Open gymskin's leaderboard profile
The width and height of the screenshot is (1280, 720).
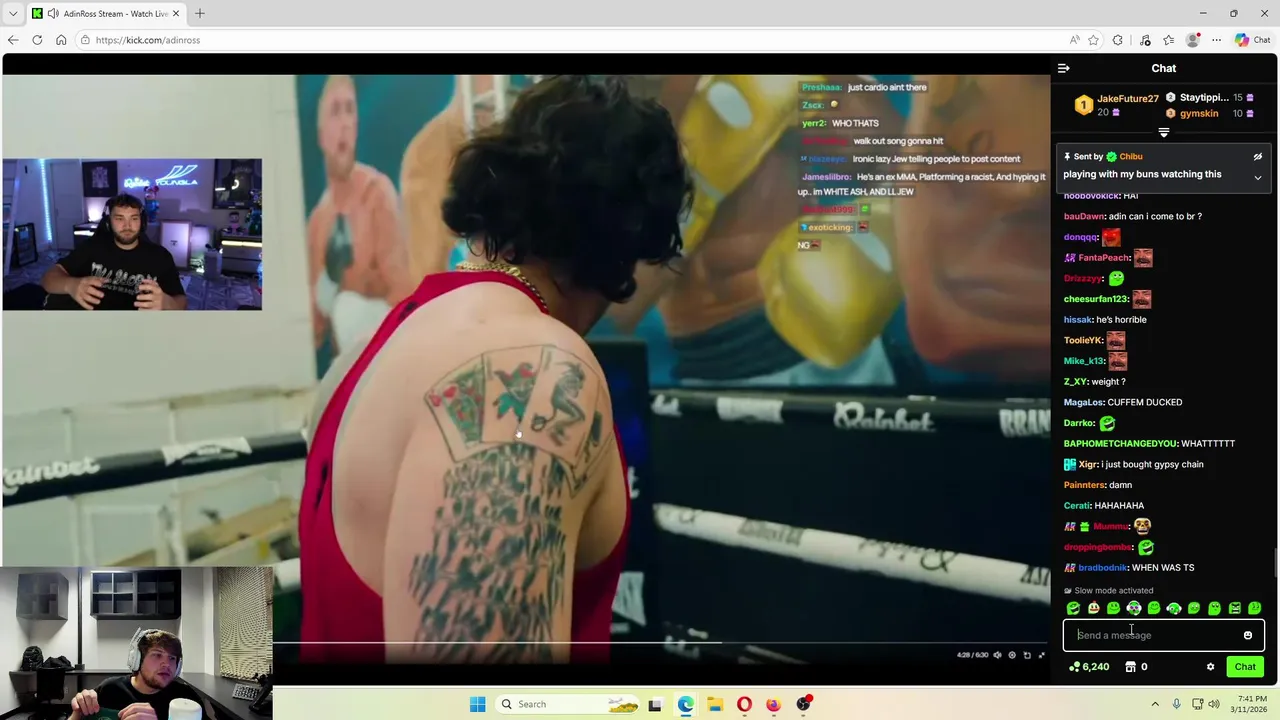pyautogui.click(x=1199, y=114)
